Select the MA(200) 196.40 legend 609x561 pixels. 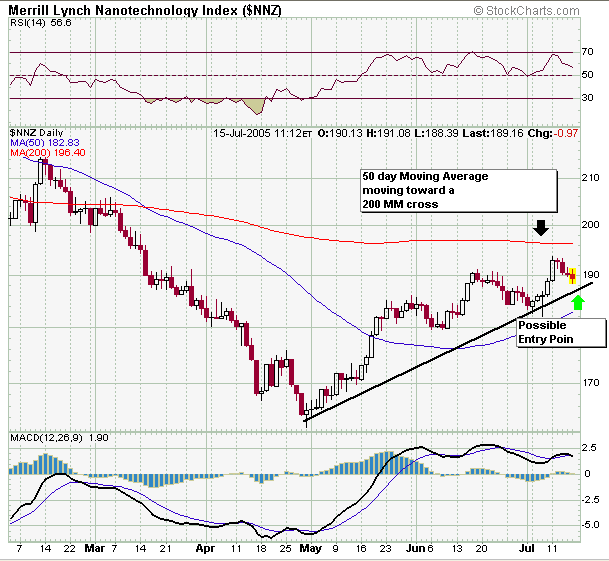click(x=48, y=153)
